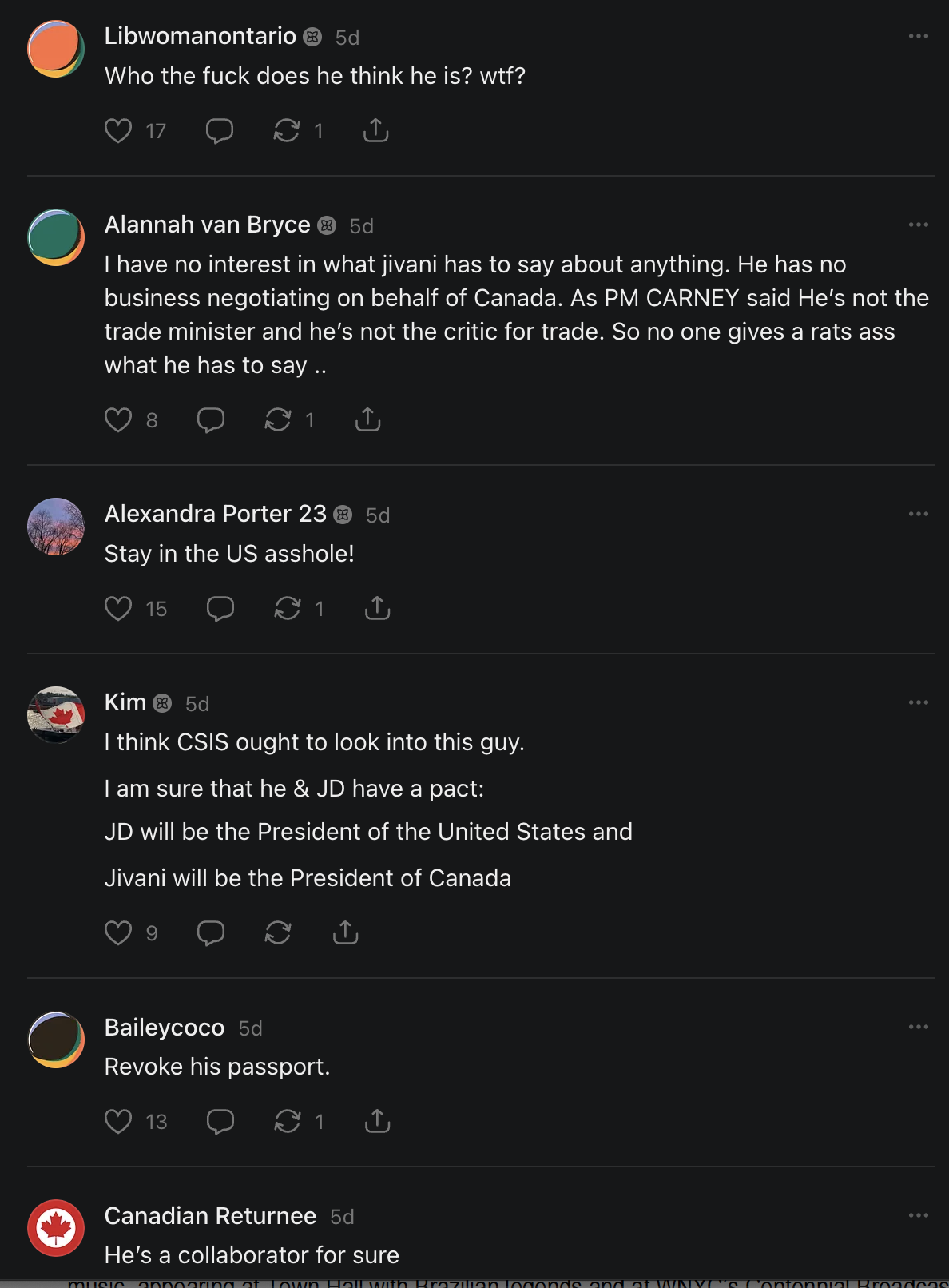View the 17 likes on the top comment
The image size is (949, 1288).
click(x=154, y=131)
